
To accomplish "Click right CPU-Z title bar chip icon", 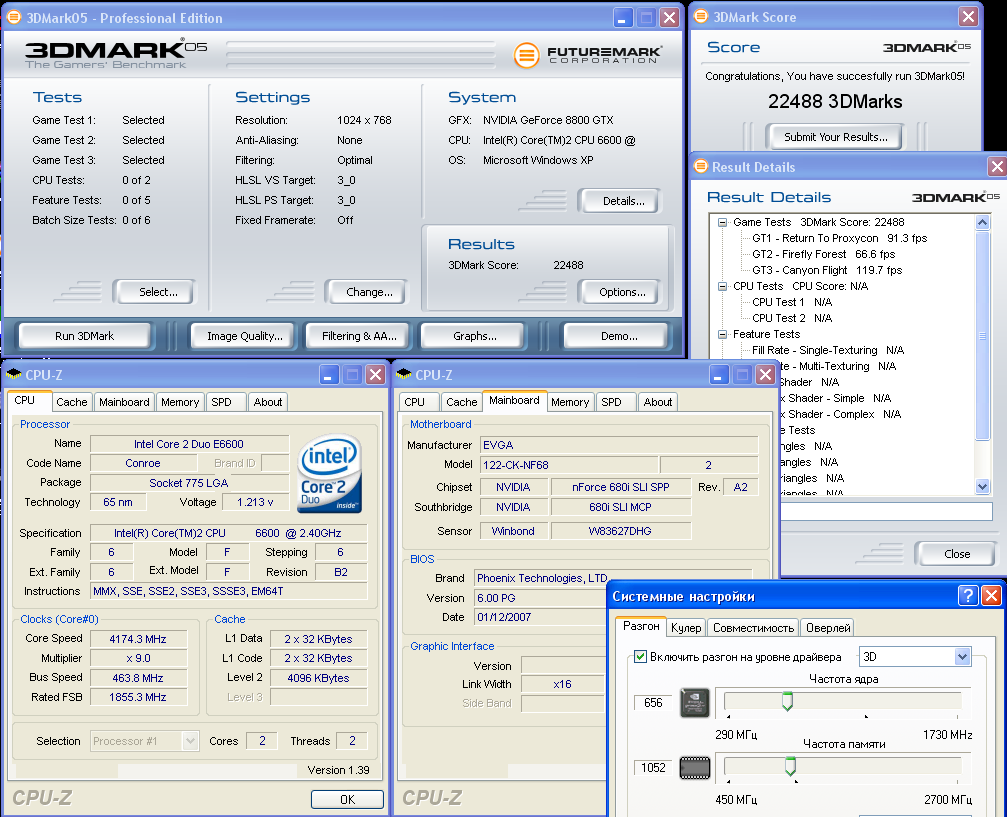I will tap(404, 374).
